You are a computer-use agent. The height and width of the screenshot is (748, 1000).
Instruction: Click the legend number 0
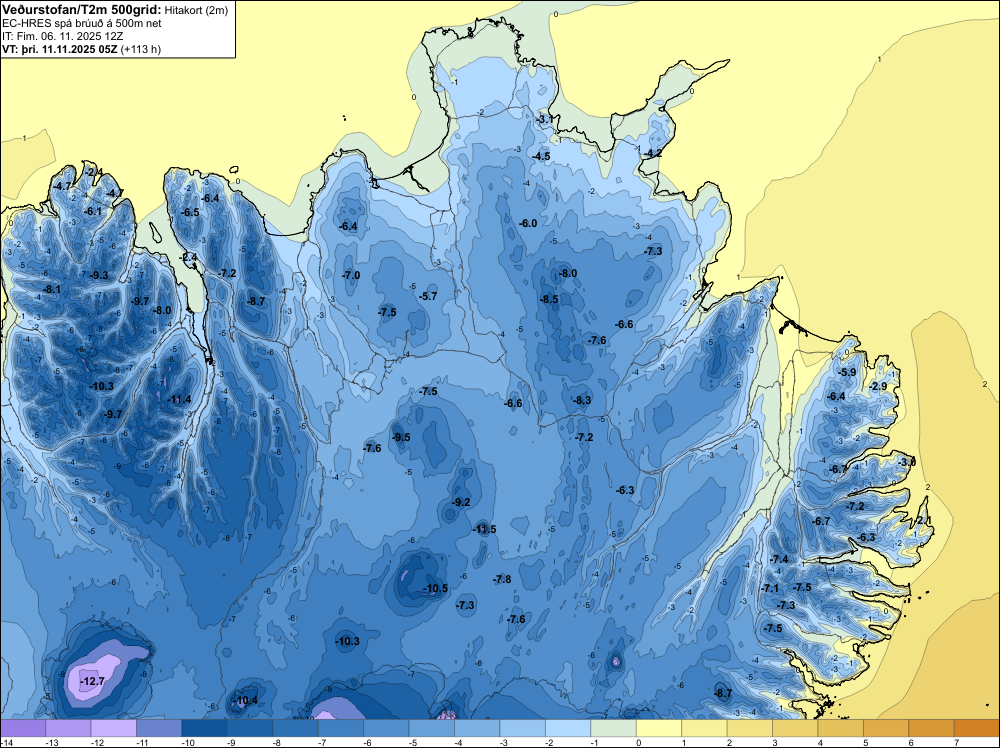tap(637, 742)
